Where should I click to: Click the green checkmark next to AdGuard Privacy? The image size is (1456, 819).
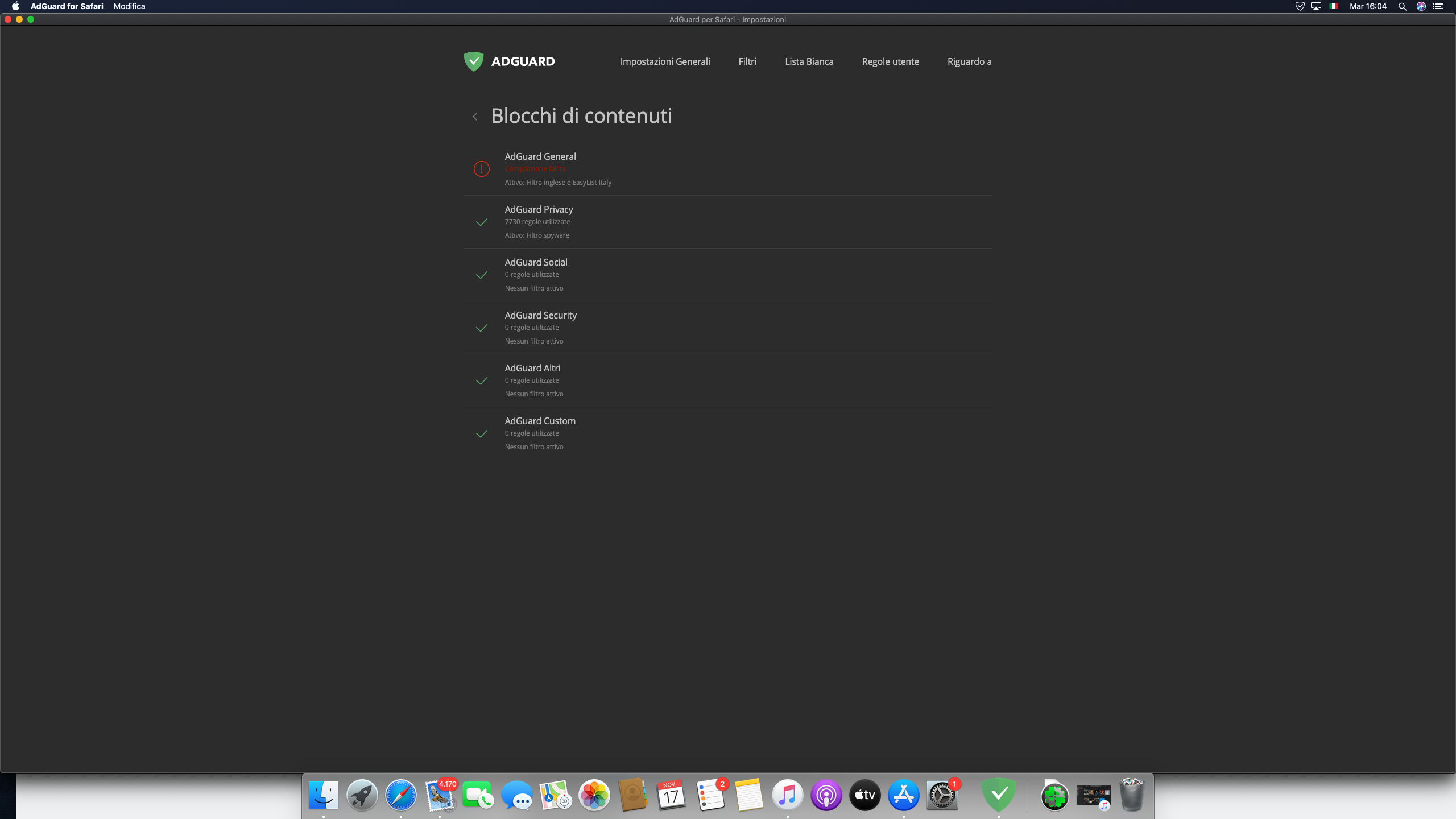point(482,222)
